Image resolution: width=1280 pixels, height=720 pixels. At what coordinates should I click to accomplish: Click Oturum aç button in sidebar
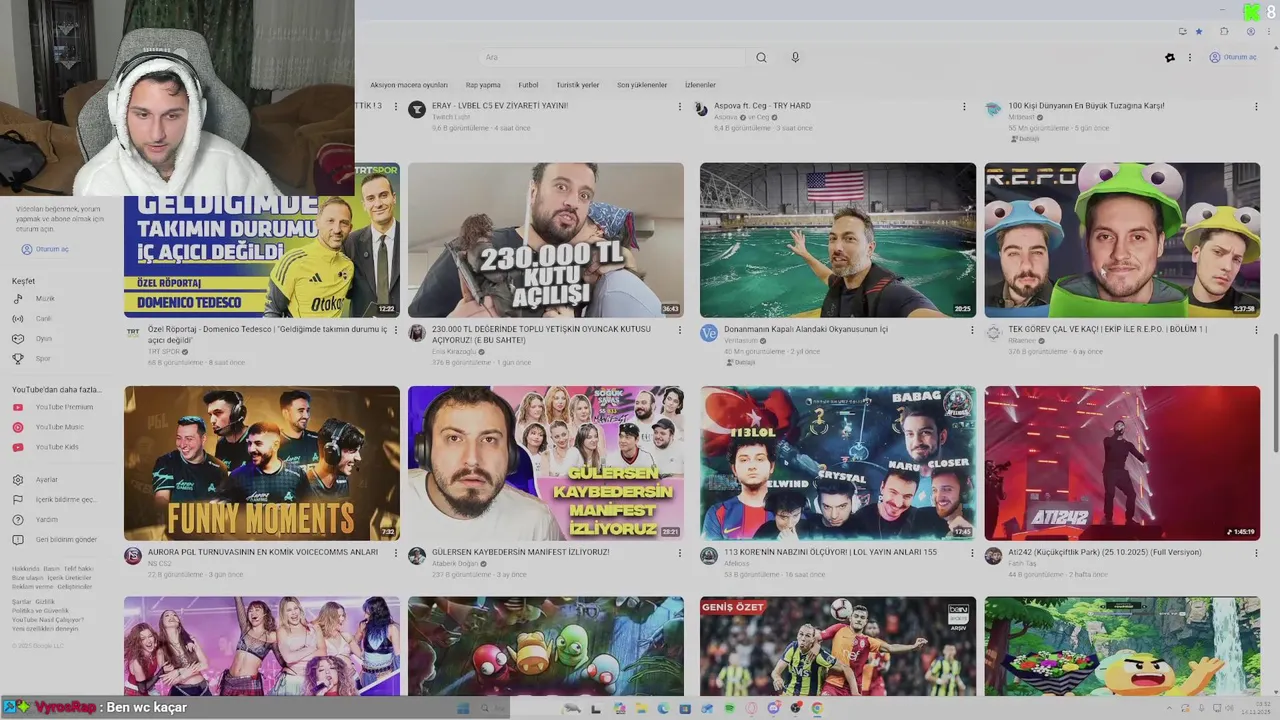45,249
